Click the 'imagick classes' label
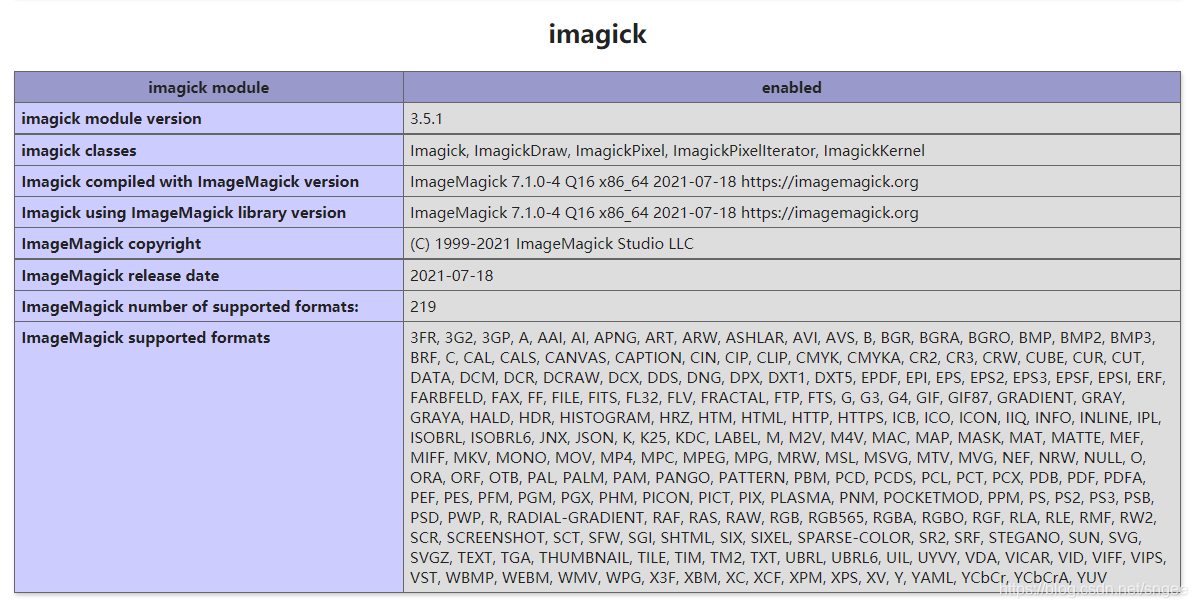 (79, 150)
